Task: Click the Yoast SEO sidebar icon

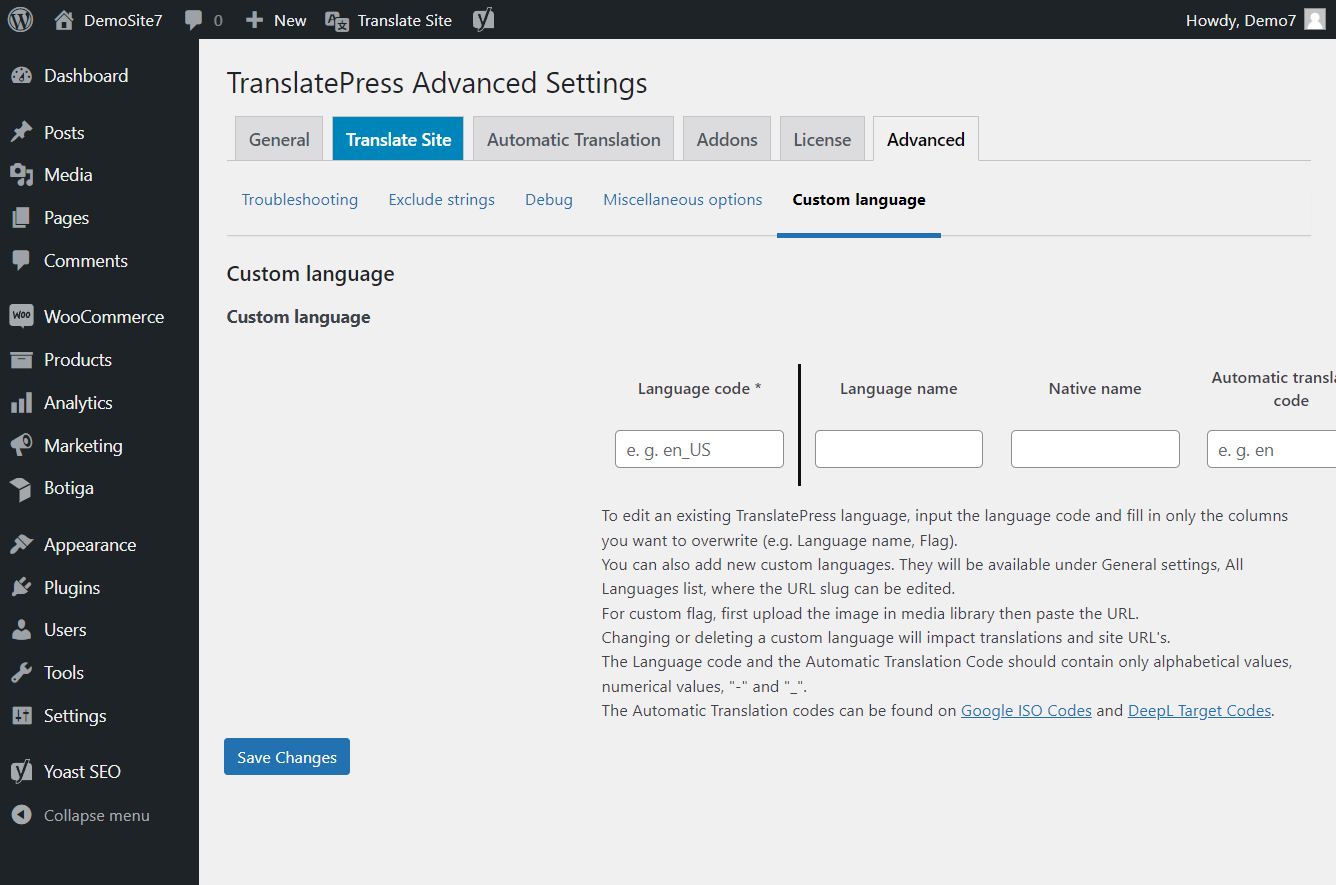Action: coord(21,772)
